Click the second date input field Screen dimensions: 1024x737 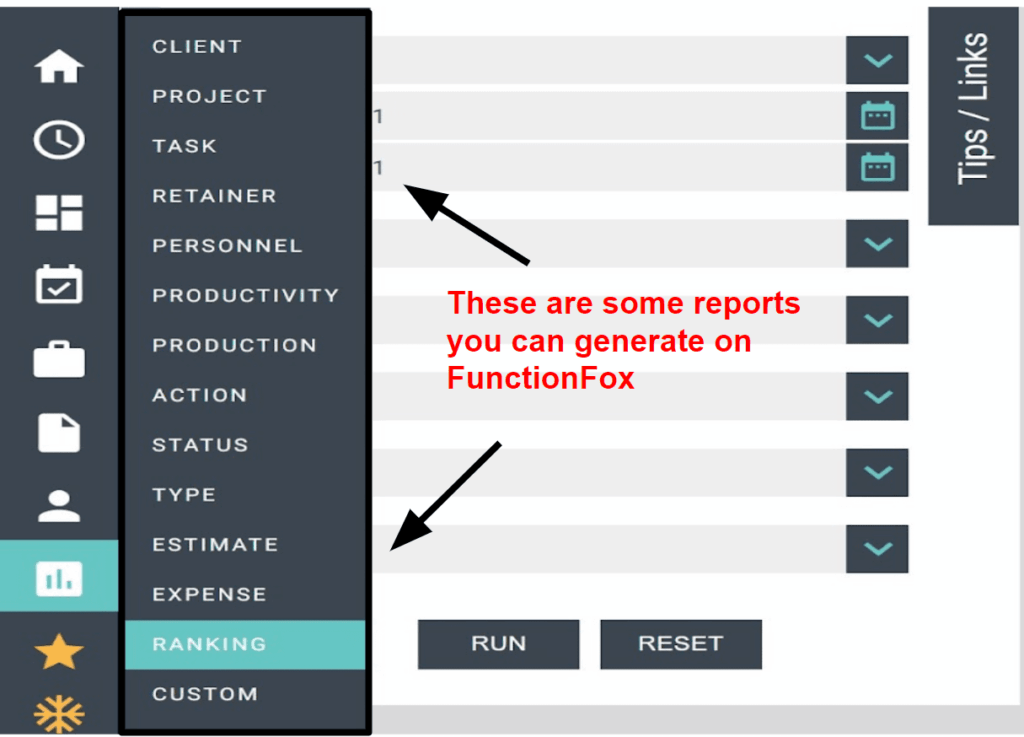click(x=609, y=168)
